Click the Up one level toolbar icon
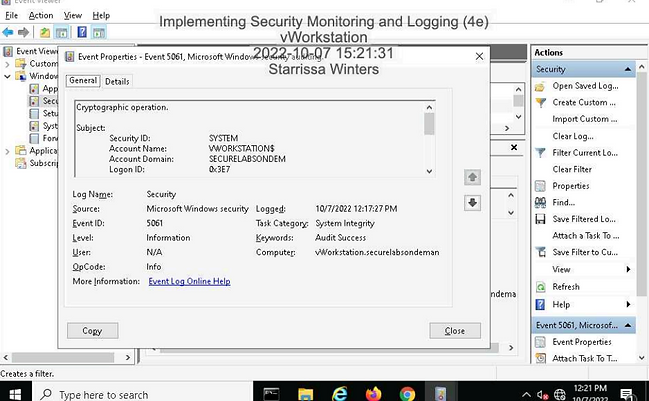Screen dimensions: 649x401 pos(45,32)
